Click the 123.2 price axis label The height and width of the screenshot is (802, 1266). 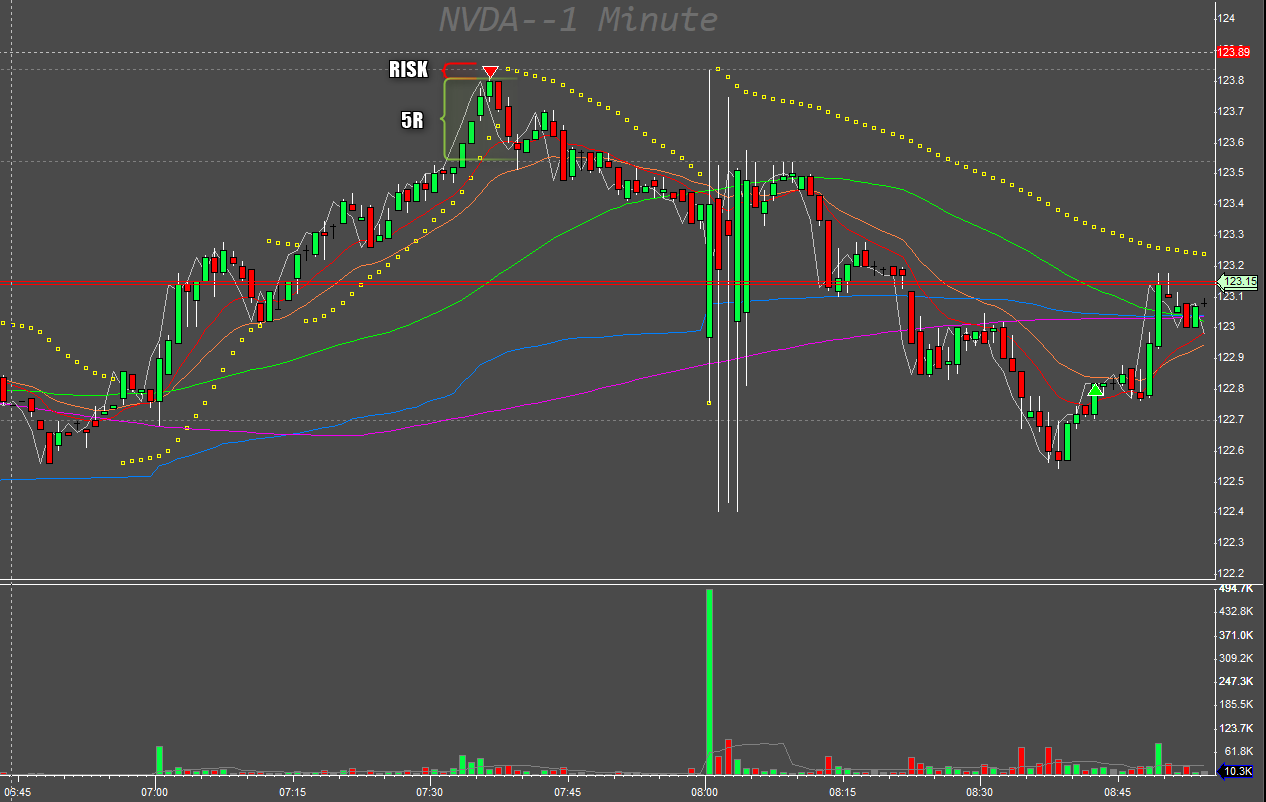point(1231,265)
